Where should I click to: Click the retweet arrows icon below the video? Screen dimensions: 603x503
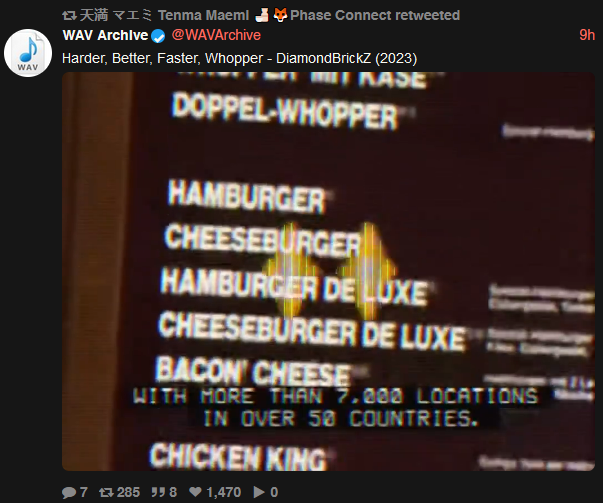tap(106, 492)
